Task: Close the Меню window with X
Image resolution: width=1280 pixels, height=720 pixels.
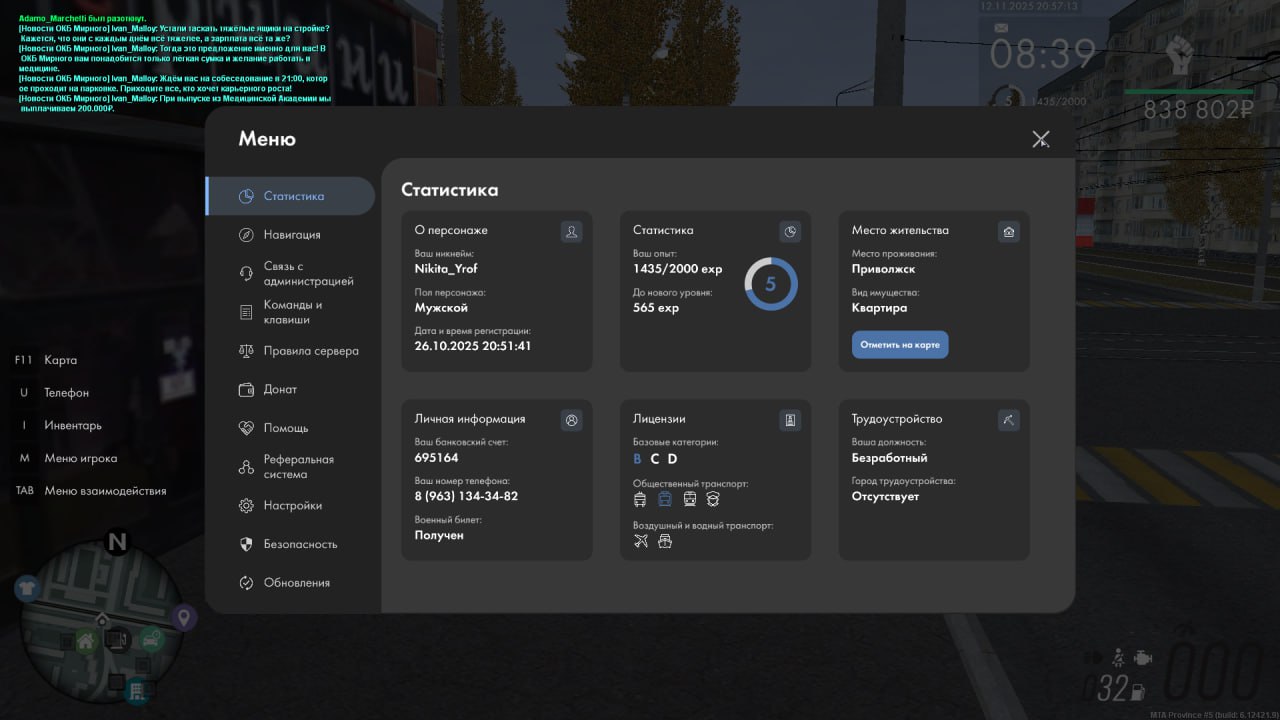Action: tap(1040, 139)
